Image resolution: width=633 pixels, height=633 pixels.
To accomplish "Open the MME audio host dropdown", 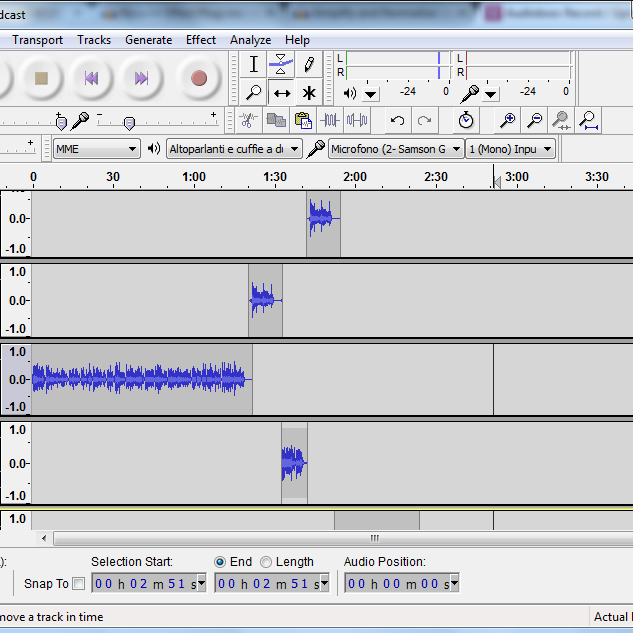I will (97, 149).
